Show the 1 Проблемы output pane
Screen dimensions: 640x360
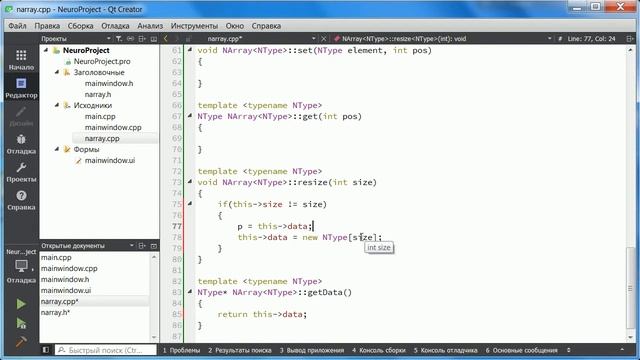tap(181, 350)
